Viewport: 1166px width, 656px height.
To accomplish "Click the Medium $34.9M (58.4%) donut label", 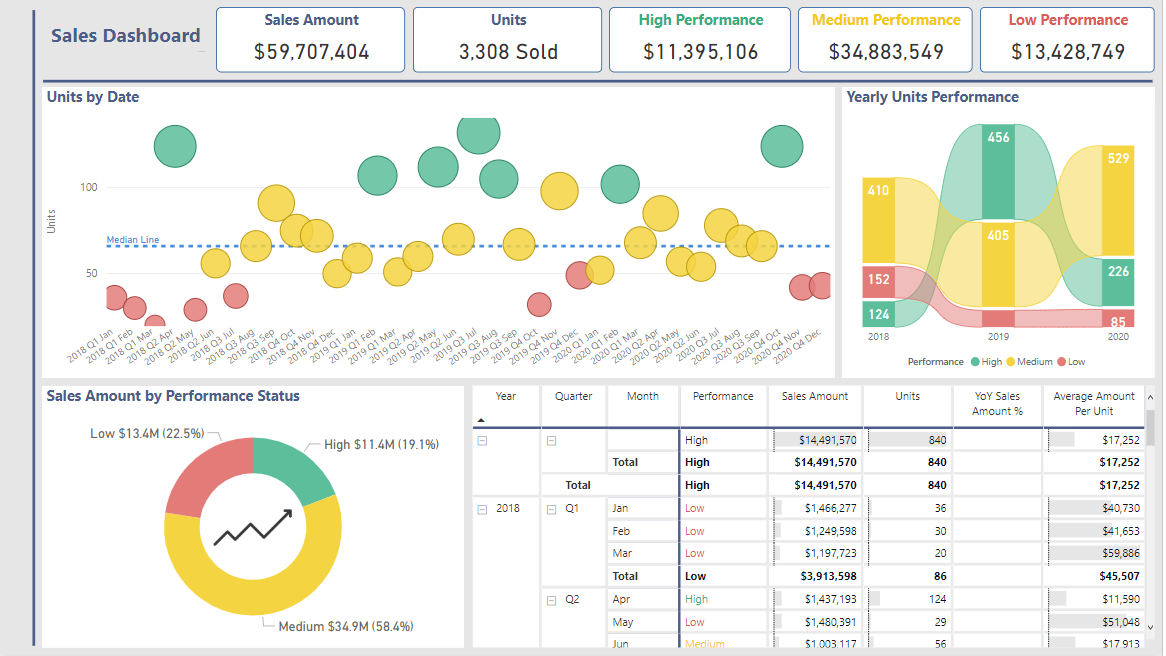I will coord(346,627).
